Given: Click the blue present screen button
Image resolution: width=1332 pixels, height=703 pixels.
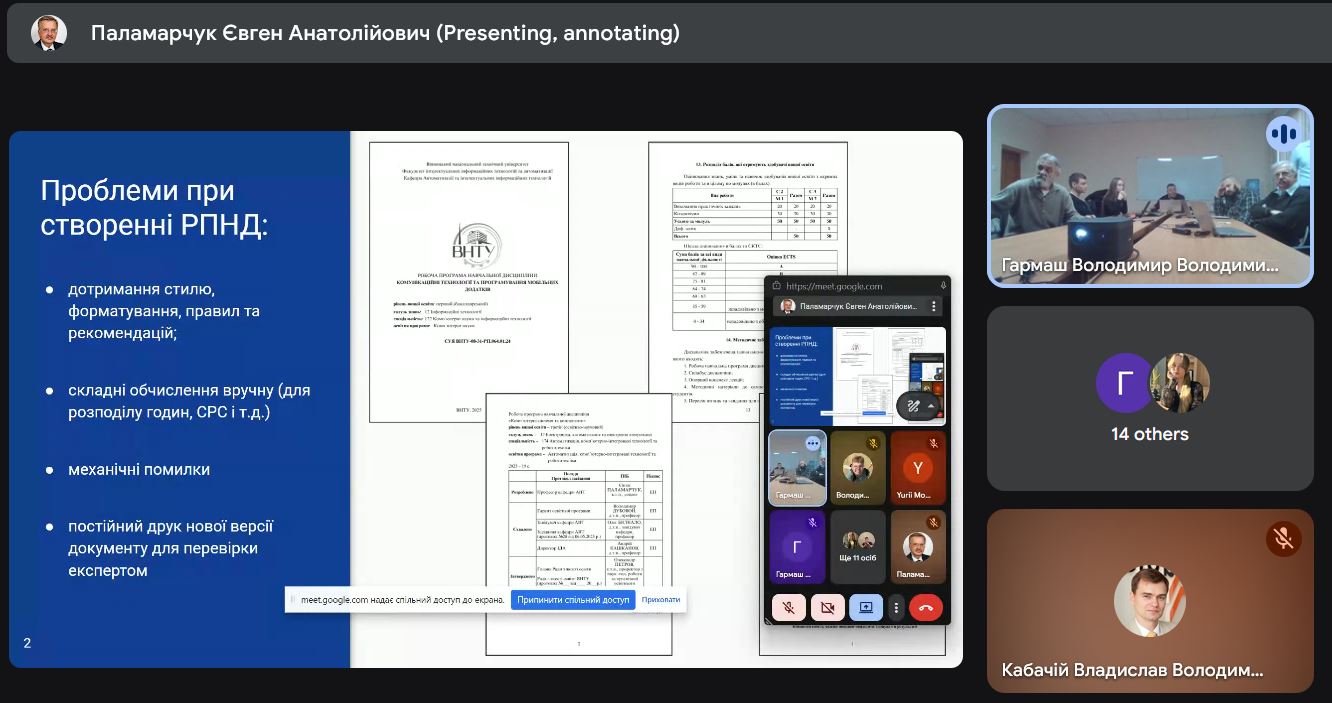Looking at the screenshot, I should 865,607.
